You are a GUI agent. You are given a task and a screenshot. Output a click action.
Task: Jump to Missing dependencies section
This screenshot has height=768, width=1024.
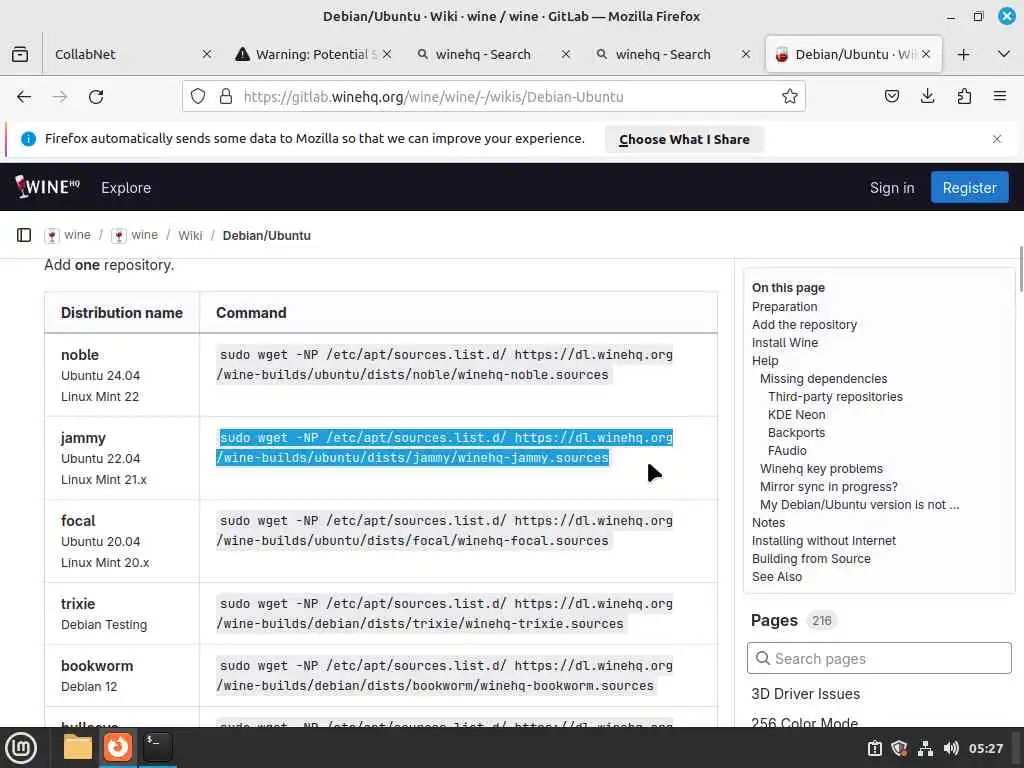[824, 379]
